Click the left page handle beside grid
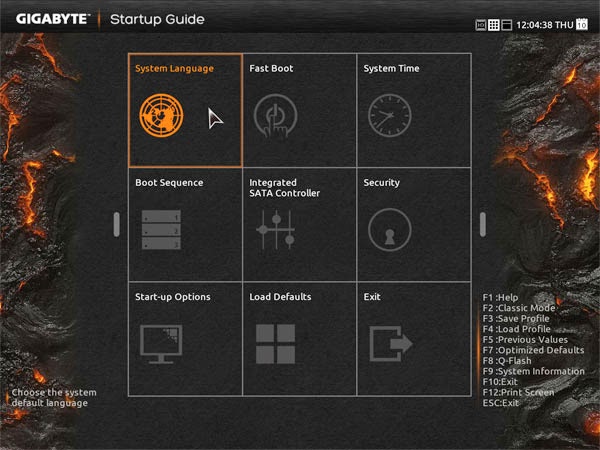Viewport: 600px width, 450px height. coord(117,225)
